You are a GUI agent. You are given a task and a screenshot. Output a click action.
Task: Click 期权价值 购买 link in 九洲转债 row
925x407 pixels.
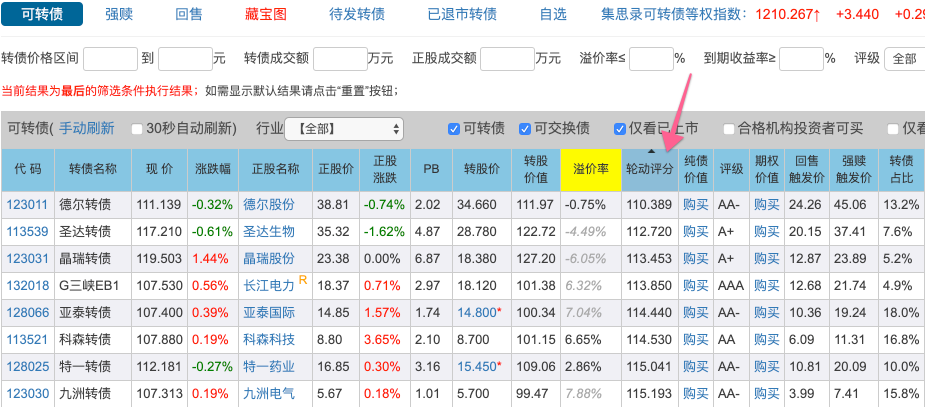(x=766, y=393)
